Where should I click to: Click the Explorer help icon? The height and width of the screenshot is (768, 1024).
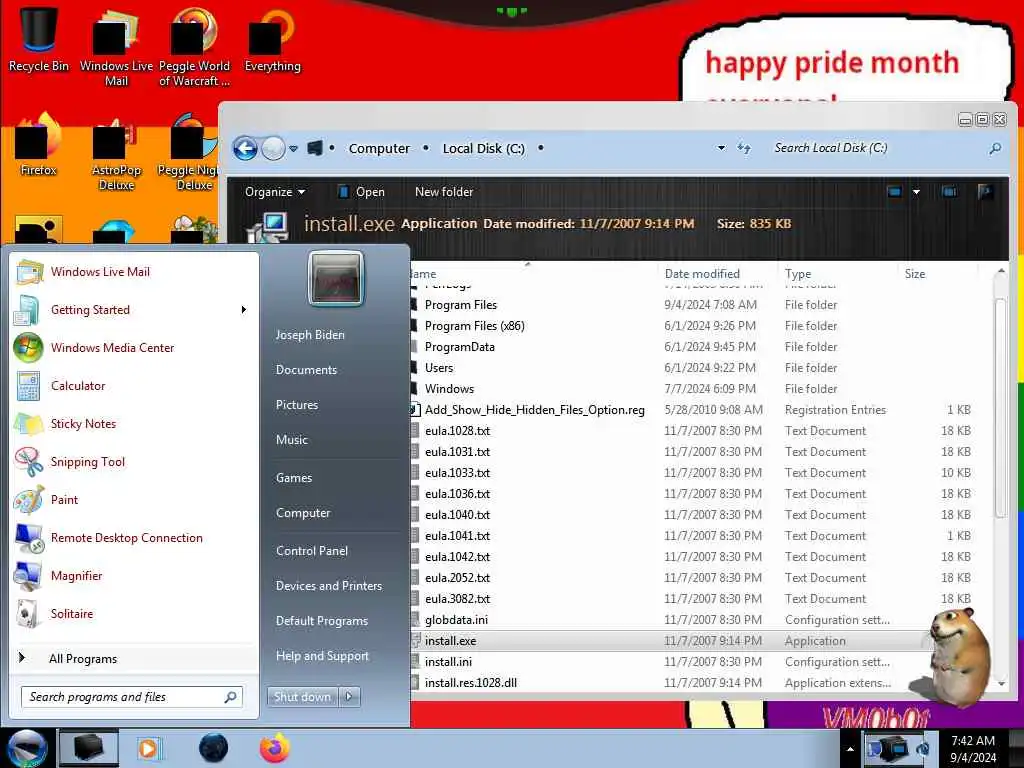985,191
